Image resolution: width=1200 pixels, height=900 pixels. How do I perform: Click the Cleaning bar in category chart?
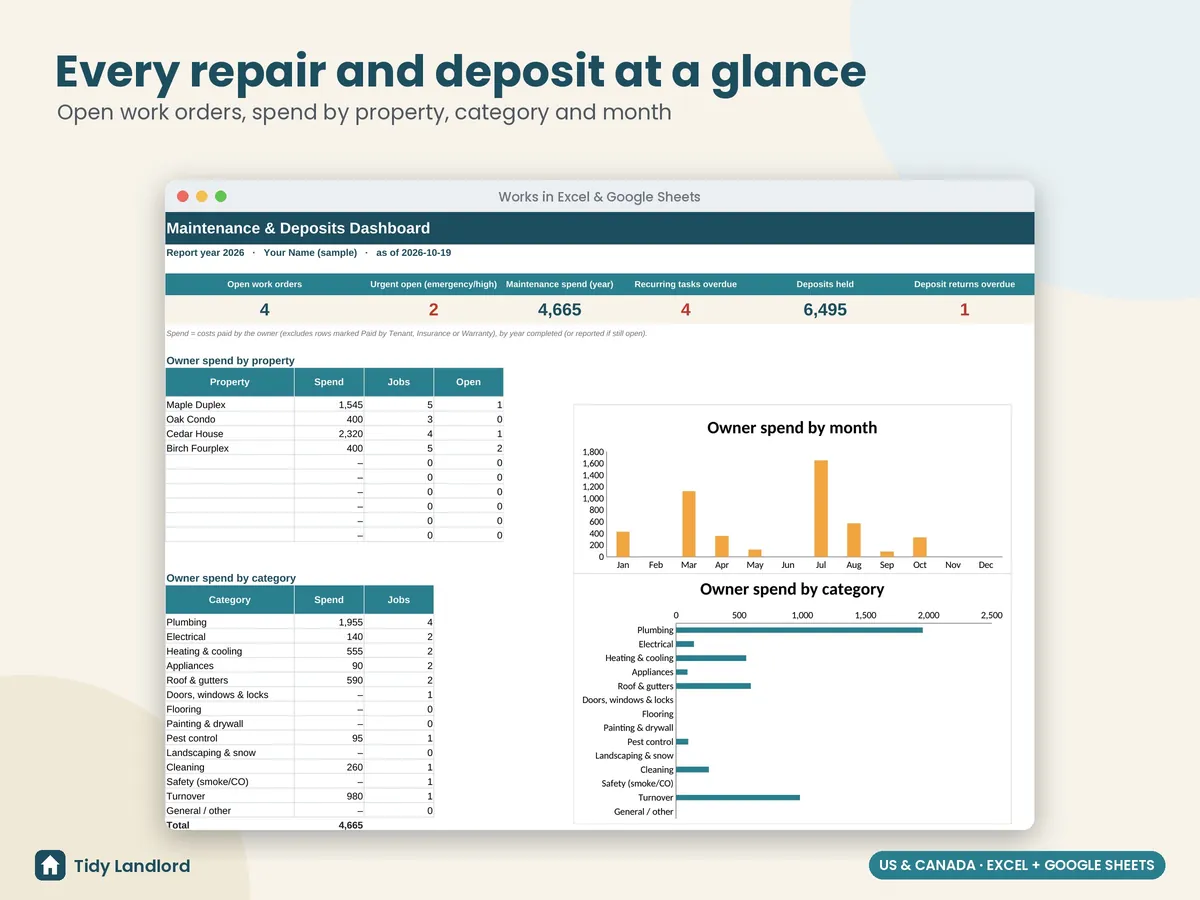[x=693, y=769]
